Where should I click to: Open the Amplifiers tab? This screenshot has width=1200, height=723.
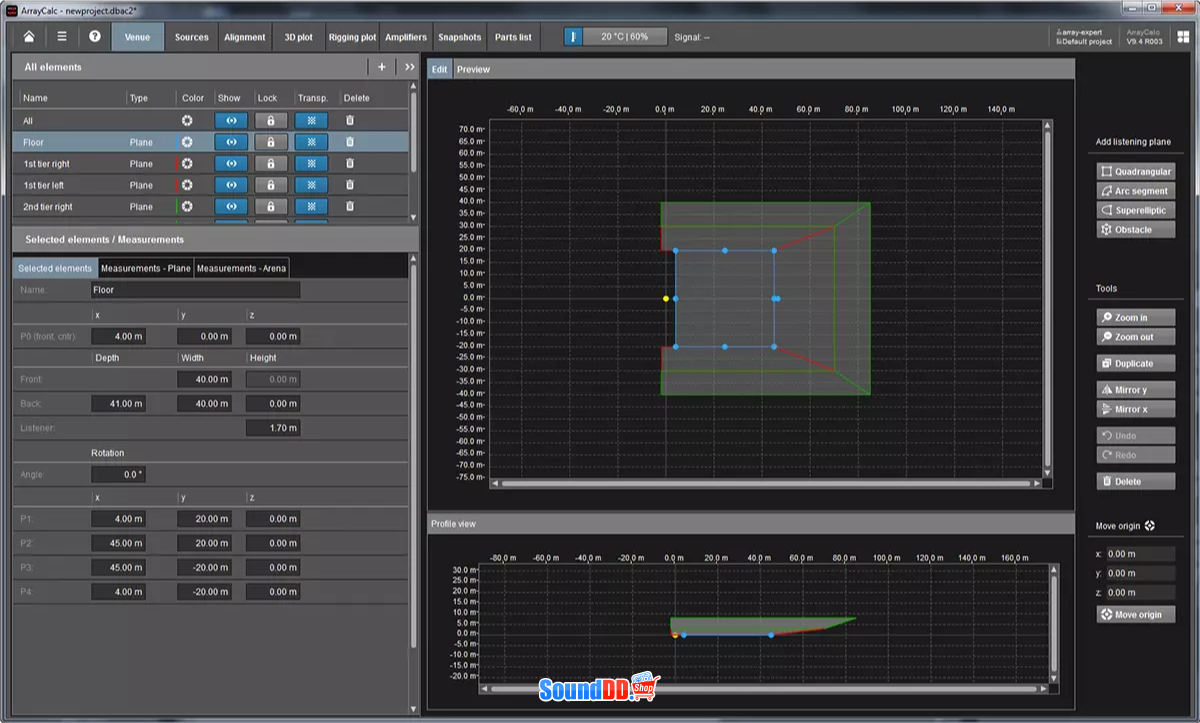pyautogui.click(x=406, y=37)
